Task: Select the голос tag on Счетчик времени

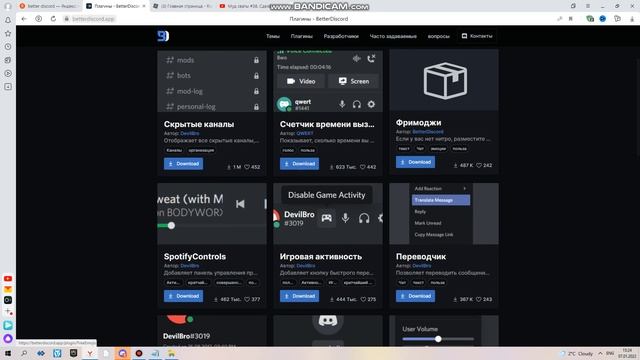Action: click(x=288, y=150)
